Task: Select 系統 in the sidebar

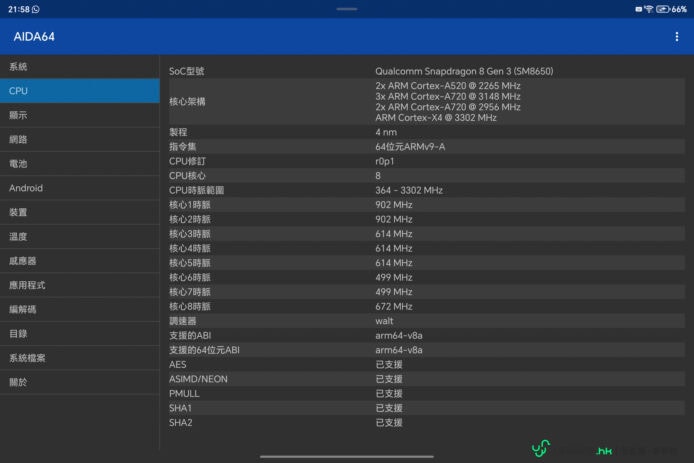Action: pyautogui.click(x=79, y=67)
